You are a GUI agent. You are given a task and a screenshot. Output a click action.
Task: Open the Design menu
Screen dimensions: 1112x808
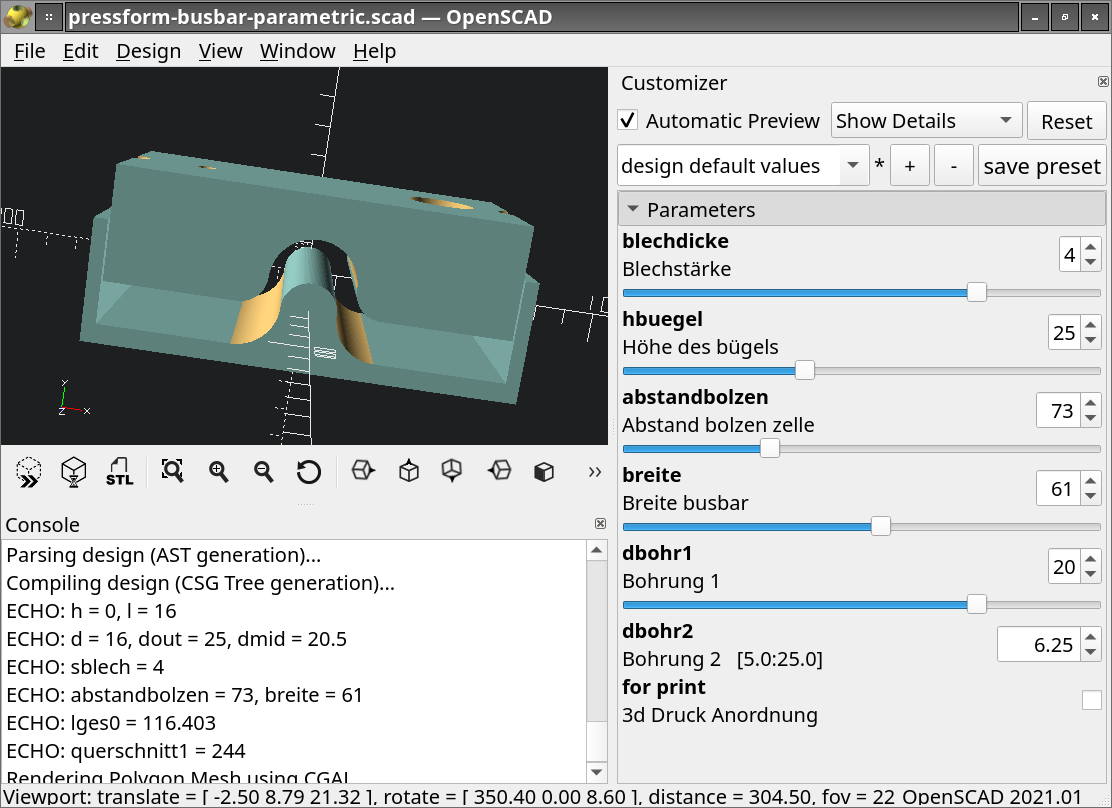(x=148, y=51)
